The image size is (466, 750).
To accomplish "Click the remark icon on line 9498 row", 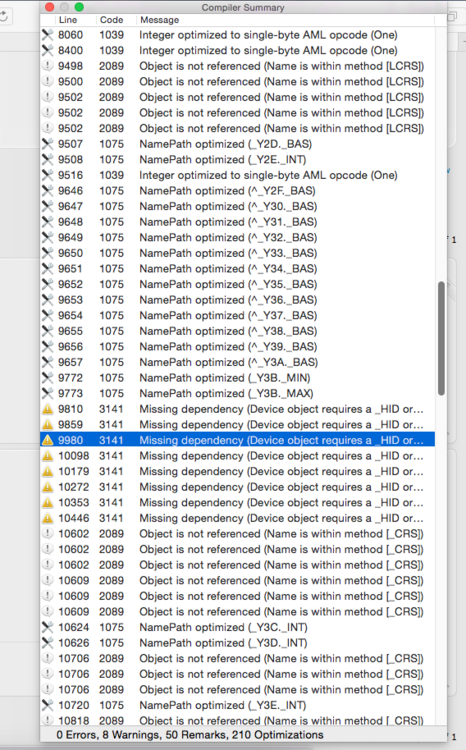I will pyautogui.click(x=47, y=66).
